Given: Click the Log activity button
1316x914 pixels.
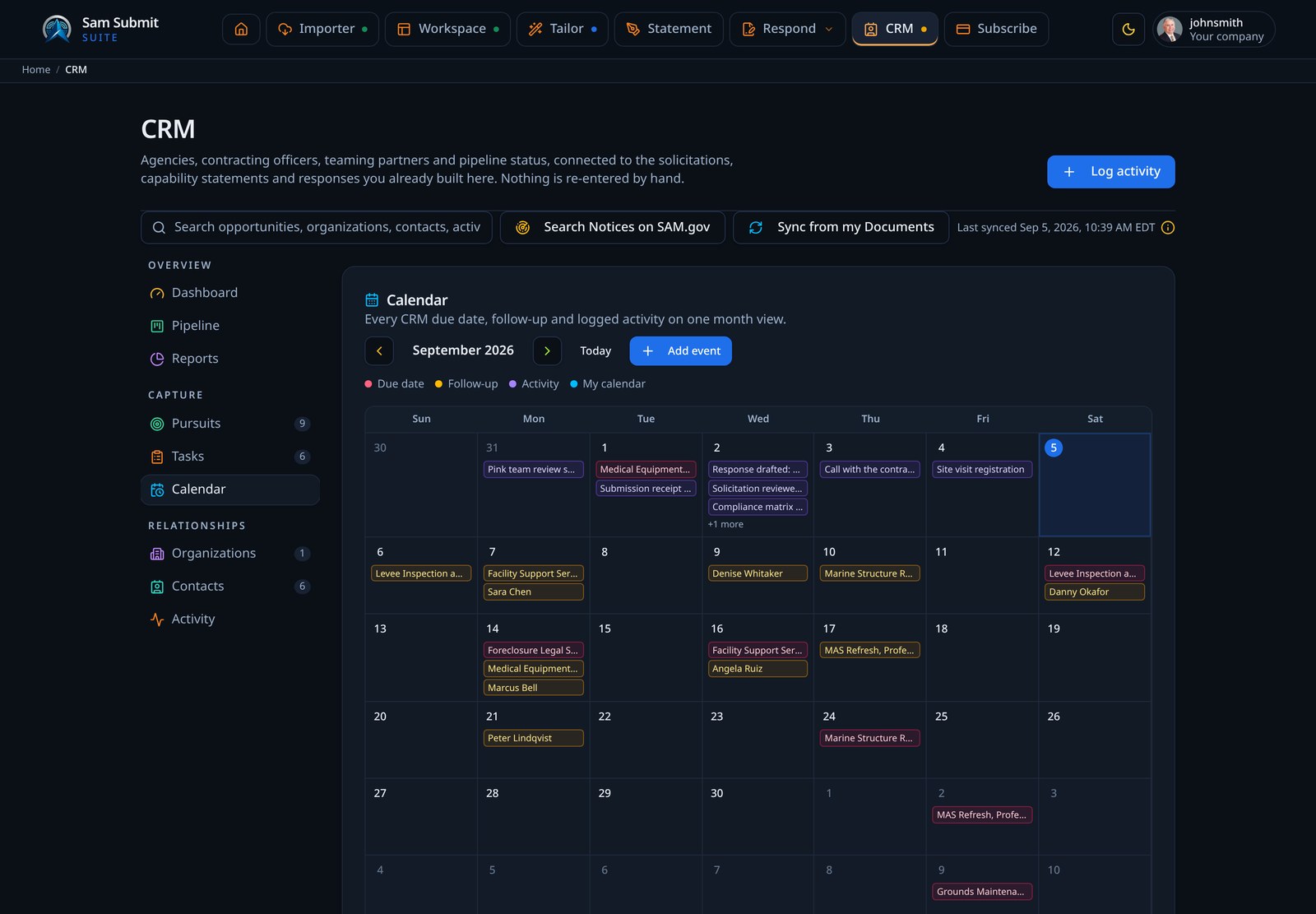Looking at the screenshot, I should (1110, 172).
